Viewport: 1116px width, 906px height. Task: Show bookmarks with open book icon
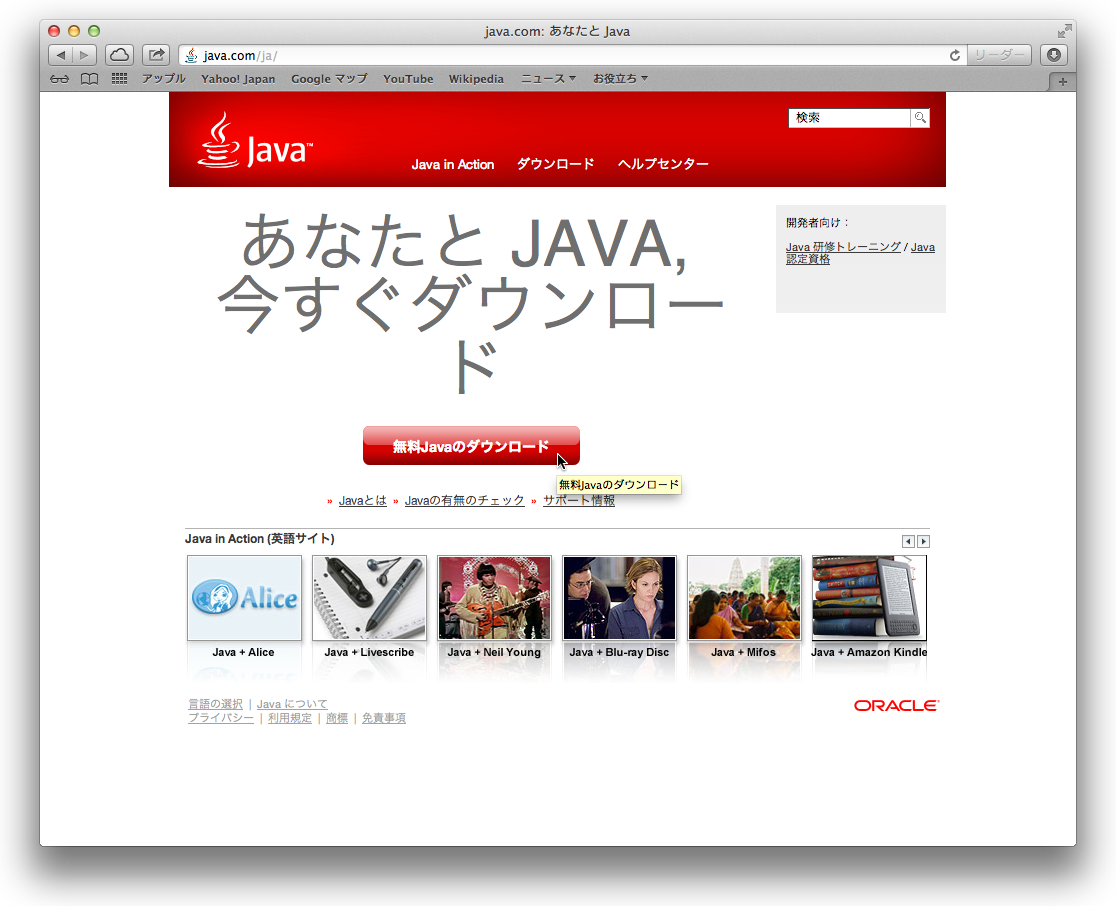90,79
